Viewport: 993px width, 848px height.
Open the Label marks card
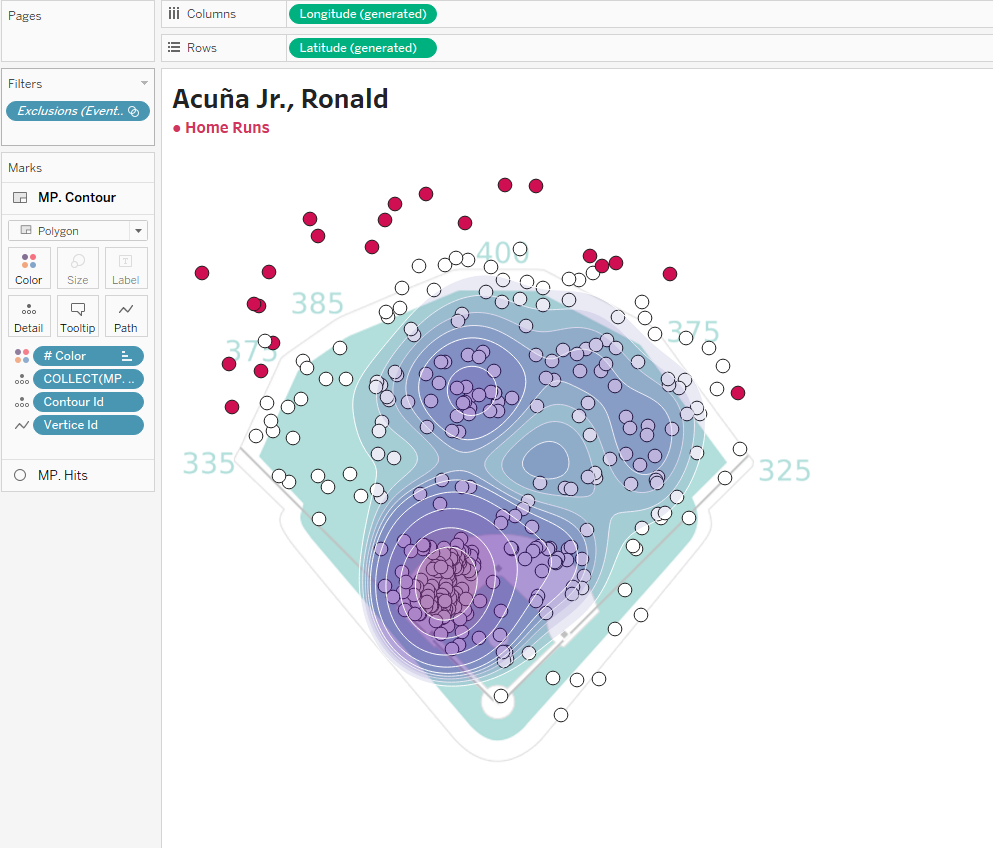pos(126,268)
